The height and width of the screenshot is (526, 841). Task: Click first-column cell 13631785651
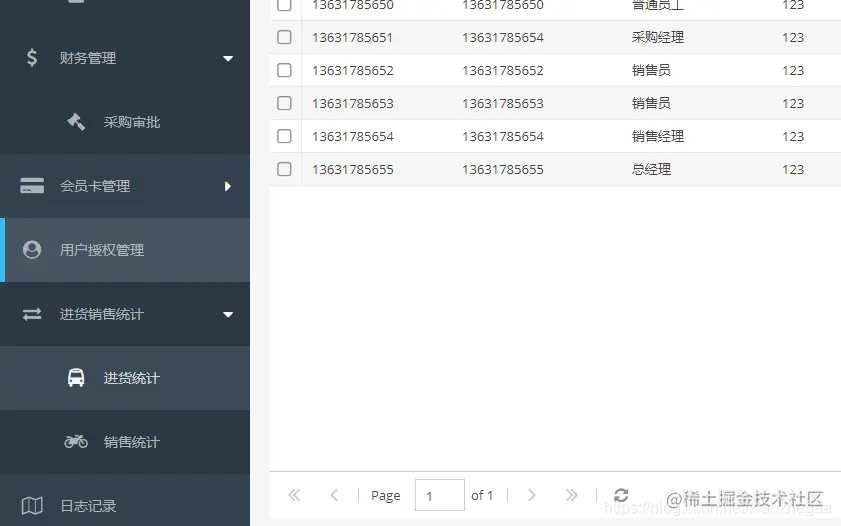point(352,38)
